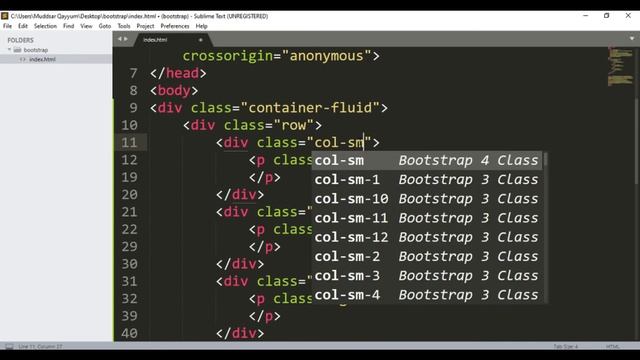Place cursor on crossorigin="anonymous" text

[281, 56]
